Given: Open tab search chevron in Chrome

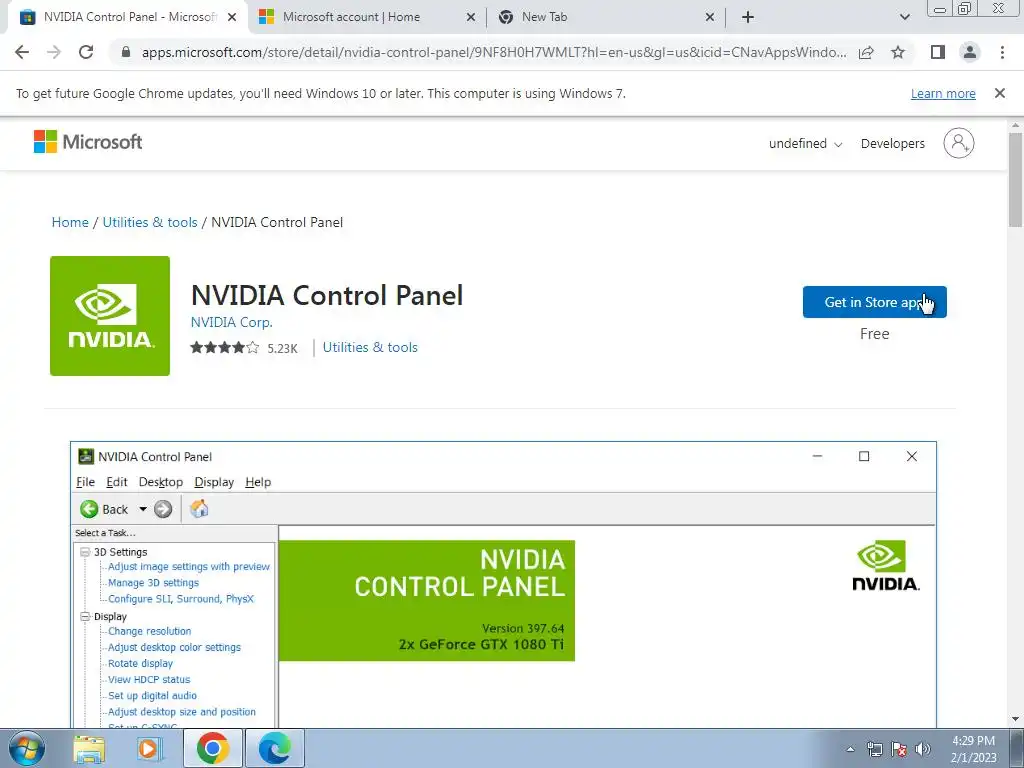Looking at the screenshot, I should point(904,17).
